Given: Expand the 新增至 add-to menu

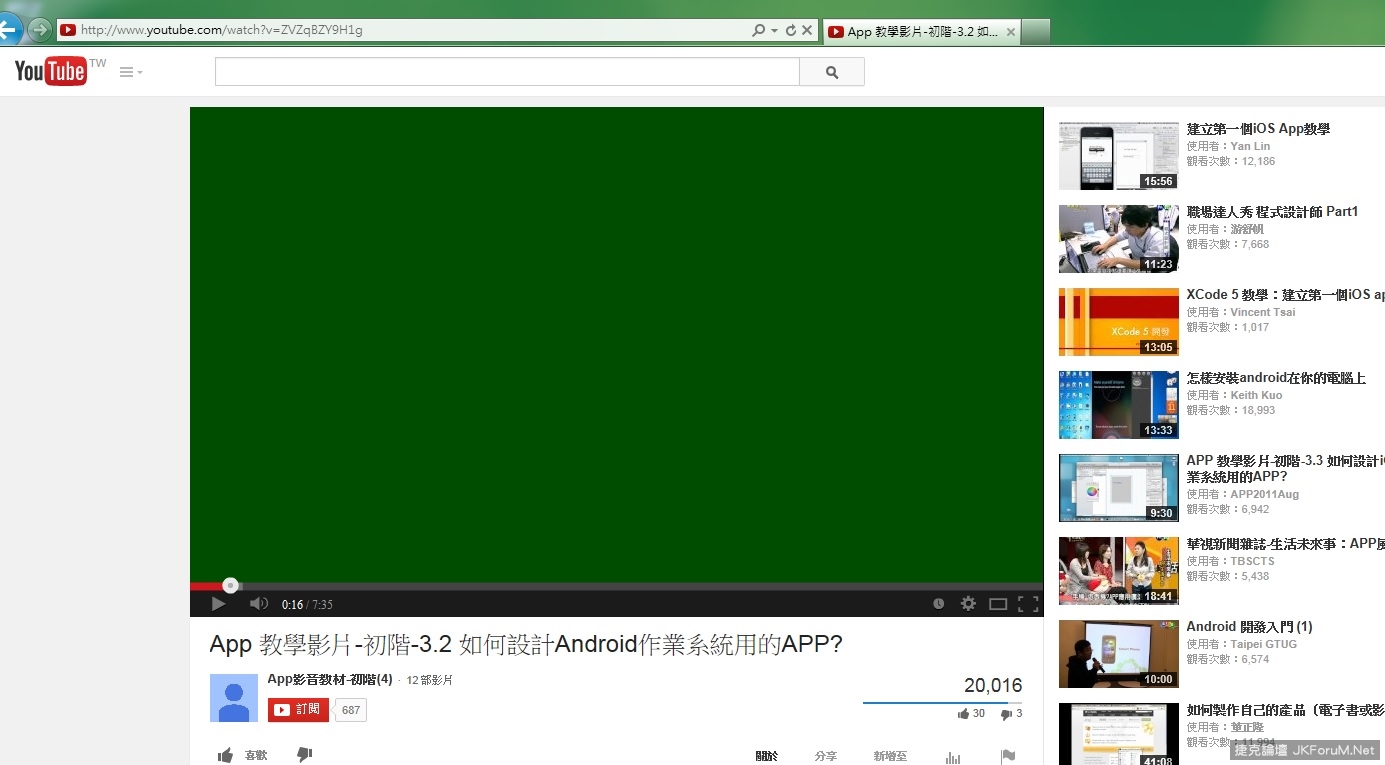Looking at the screenshot, I should click(890, 756).
